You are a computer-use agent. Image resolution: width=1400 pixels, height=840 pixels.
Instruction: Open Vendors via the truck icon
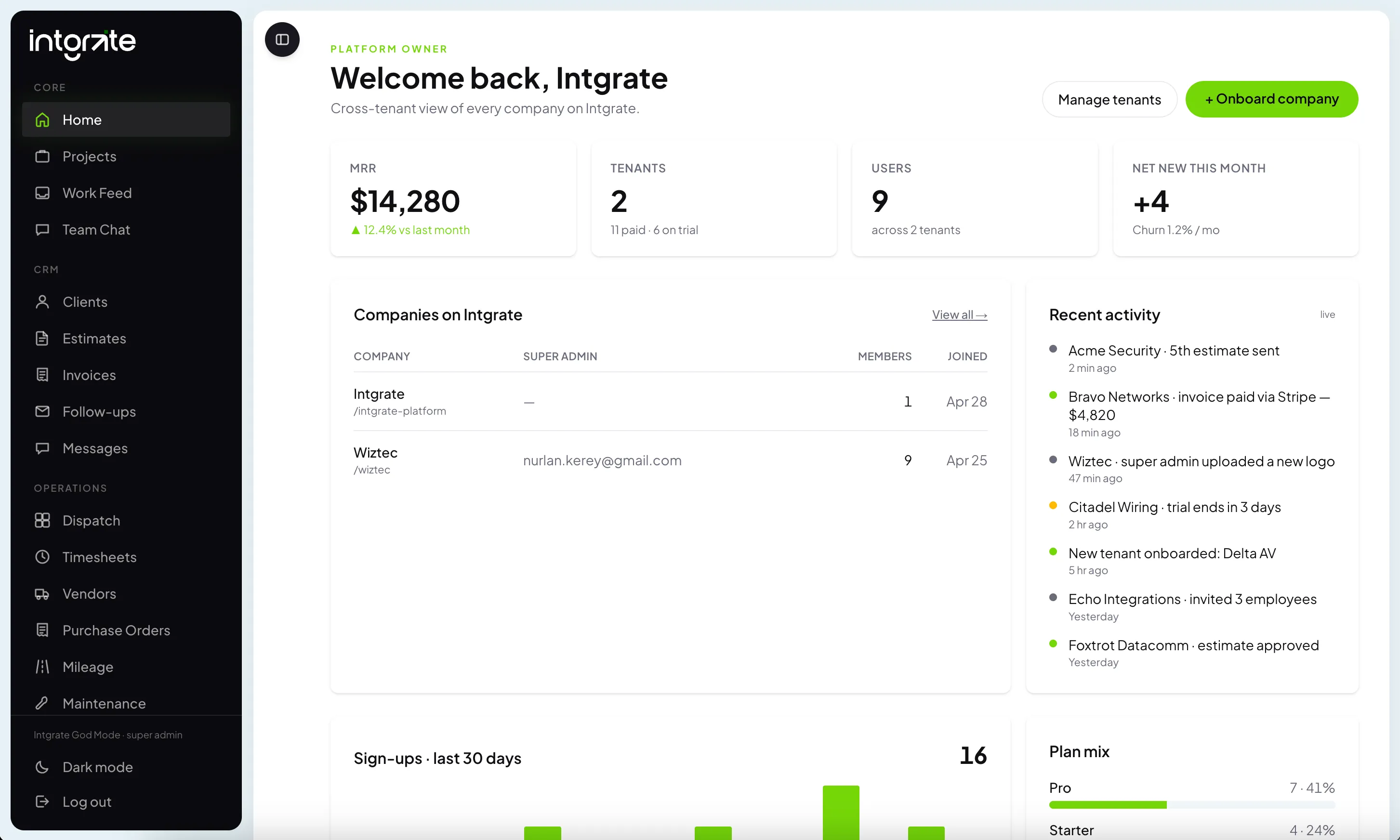tap(42, 593)
